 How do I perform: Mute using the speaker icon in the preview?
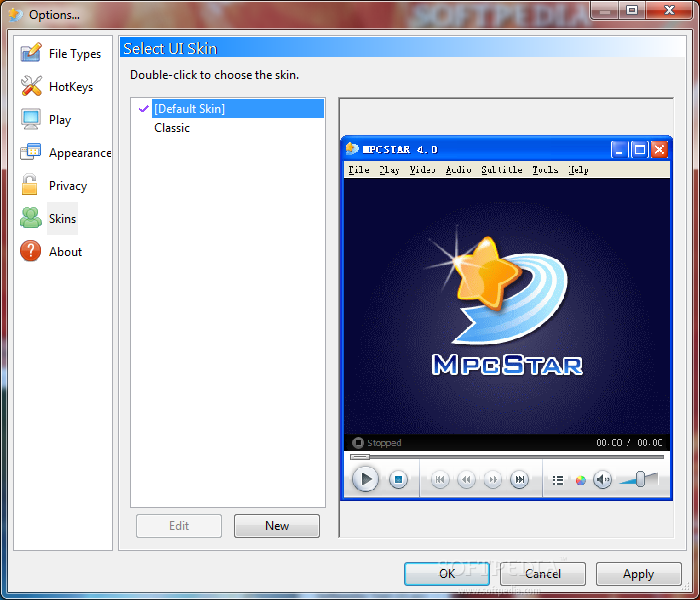(603, 480)
